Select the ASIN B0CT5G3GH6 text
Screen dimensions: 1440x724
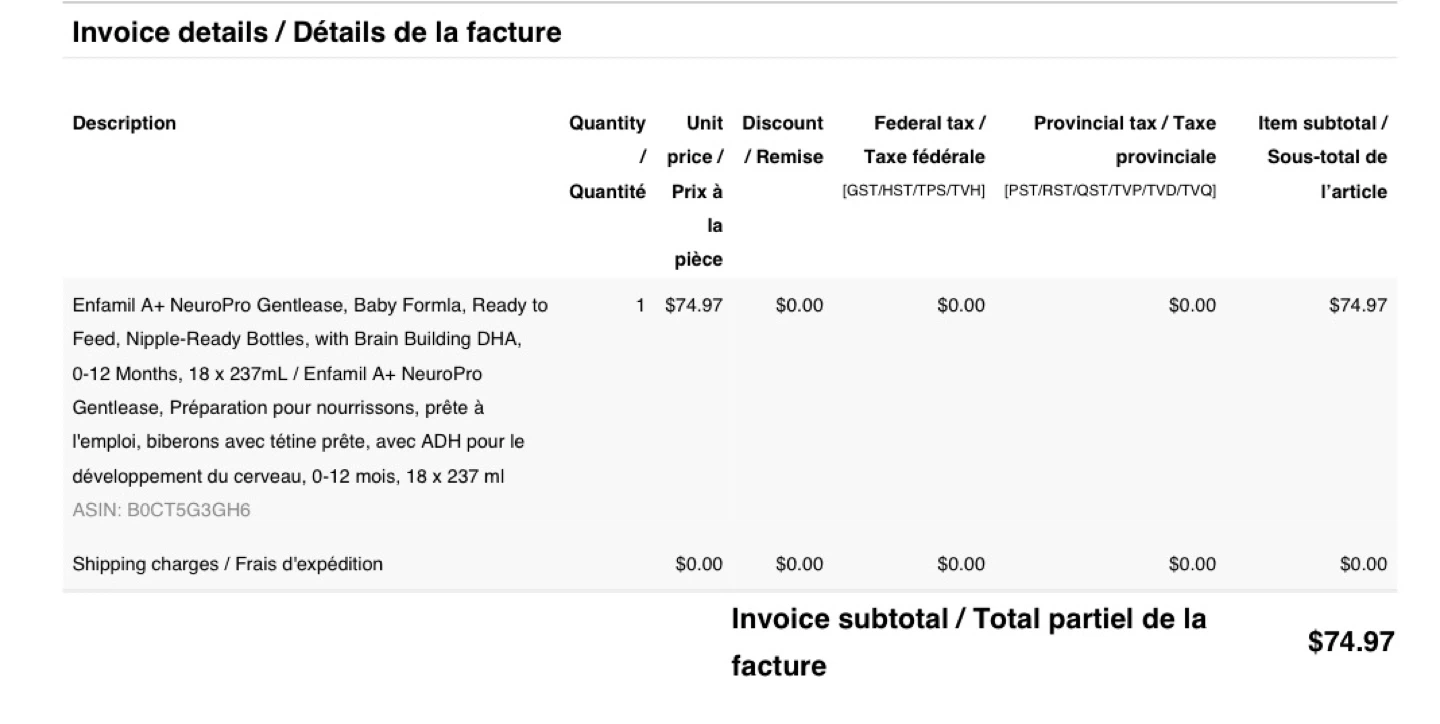click(x=161, y=510)
